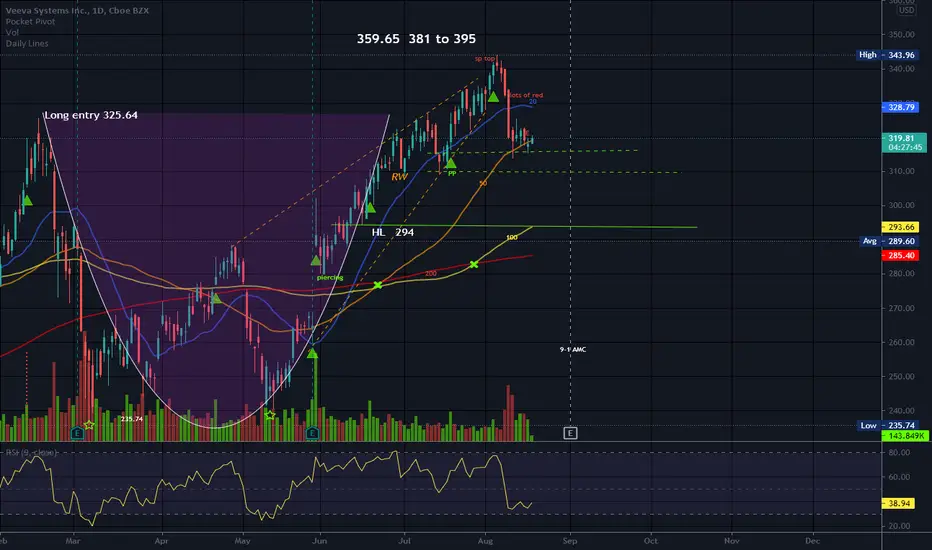Viewport: 932px width, 550px height.
Task: Click the 'Jun' label on the time axis
Action: [x=319, y=541]
